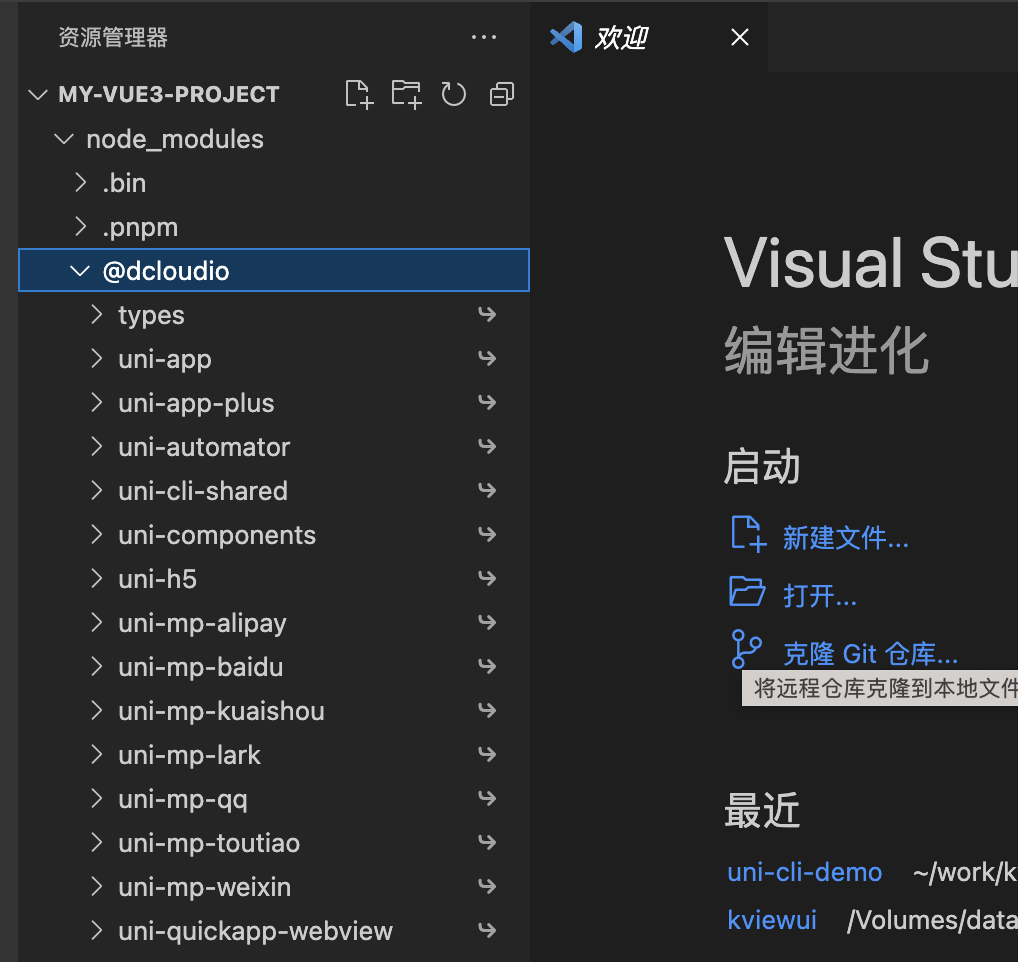The width and height of the screenshot is (1018, 962).
Task: Click symlink arrow icon on uni-mp-lark row
Action: [487, 755]
